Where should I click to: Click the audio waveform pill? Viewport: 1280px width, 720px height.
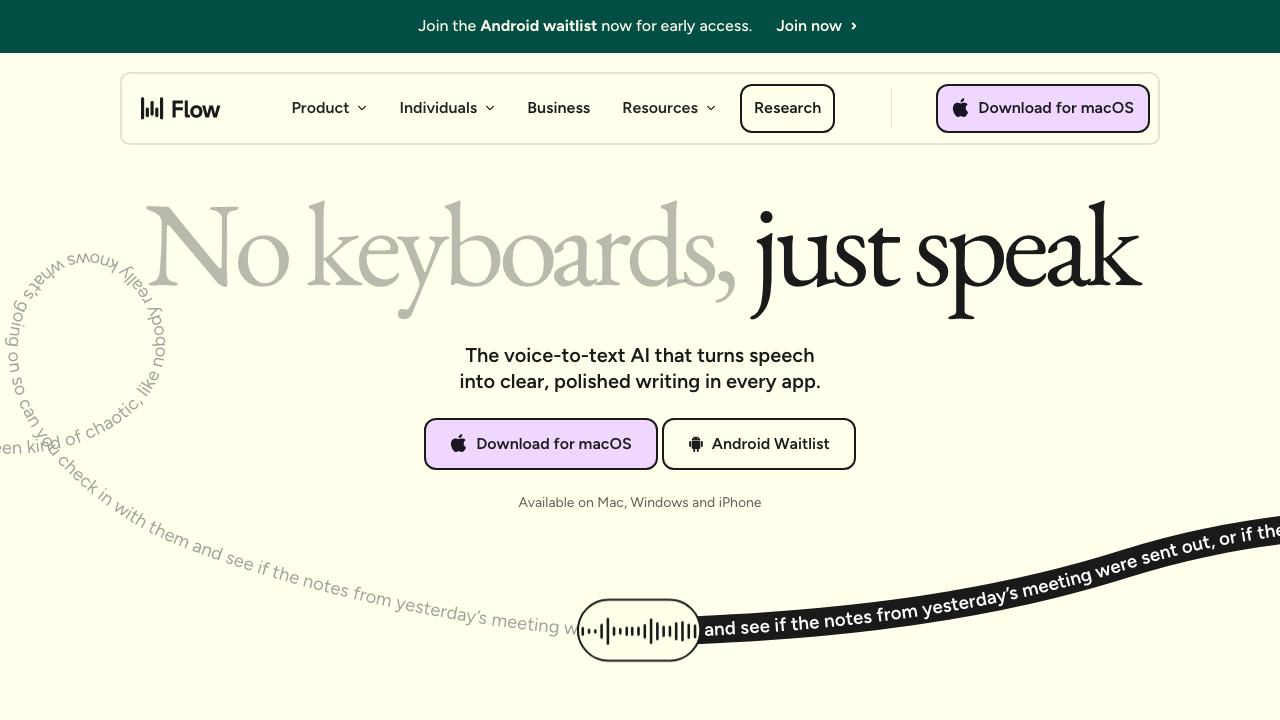(x=639, y=630)
